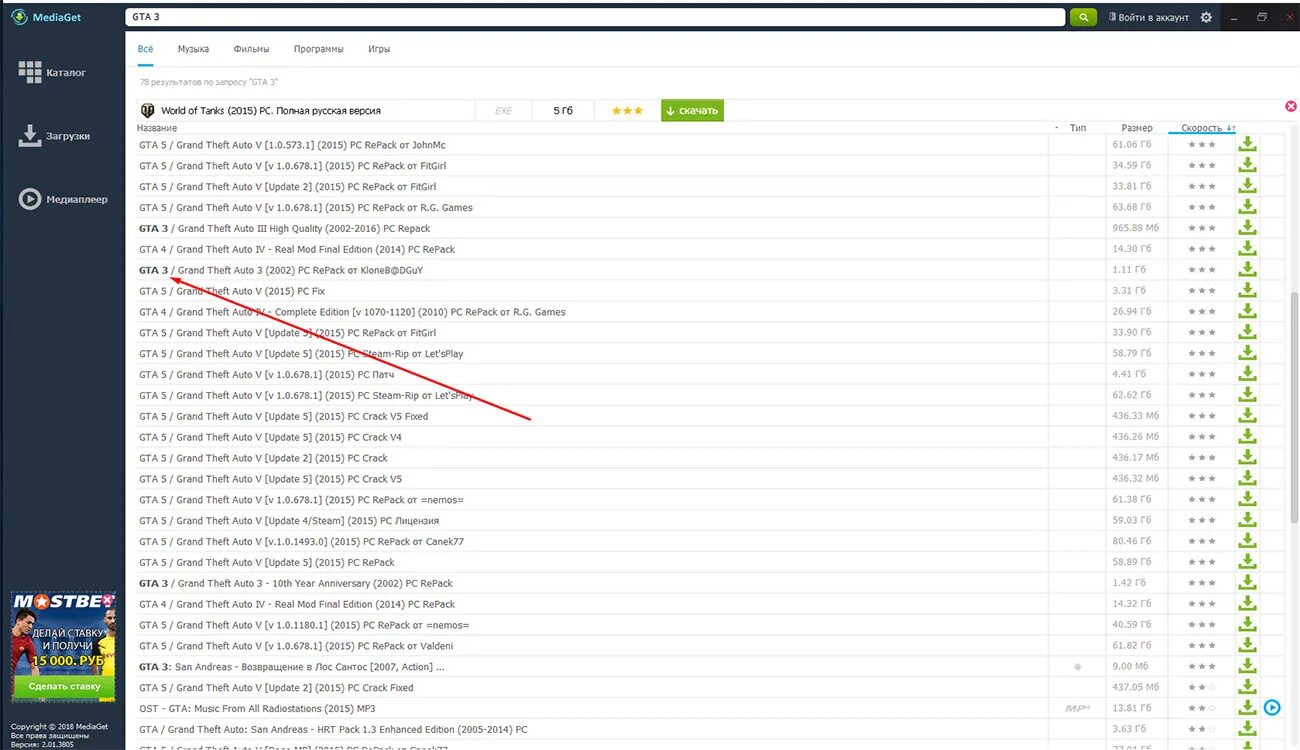Download GTA 3 High Quality (2002-2016) Repack
The height and width of the screenshot is (750, 1300).
[1247, 228]
